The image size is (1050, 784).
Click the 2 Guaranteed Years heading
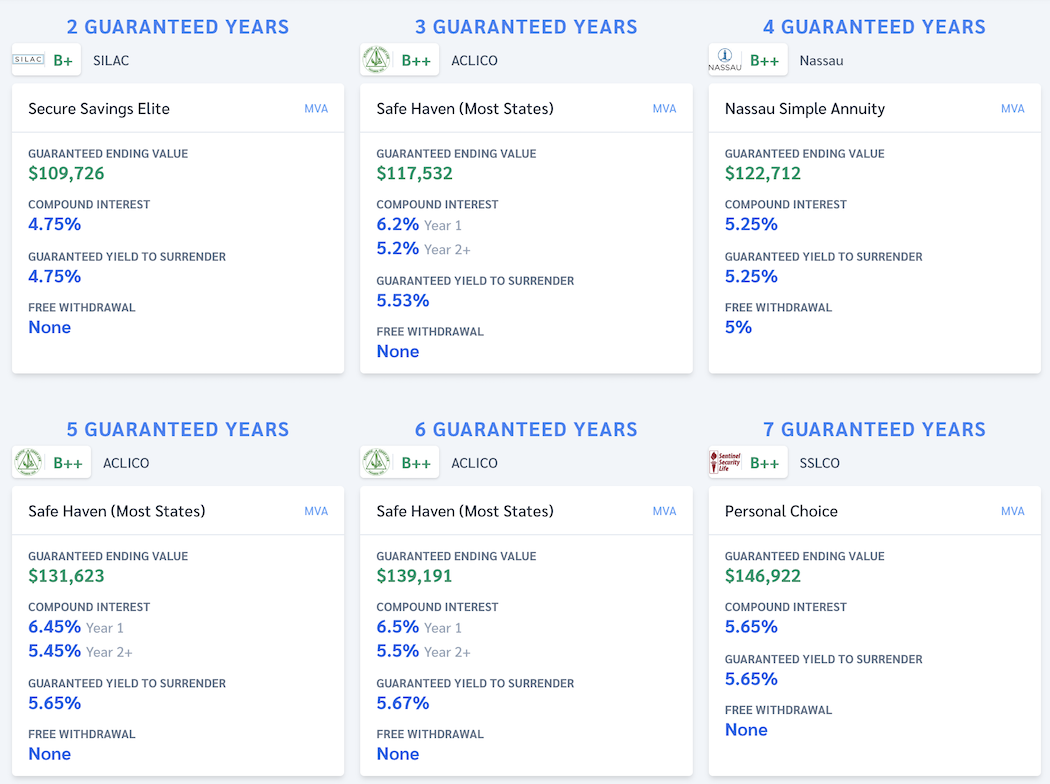tap(178, 27)
